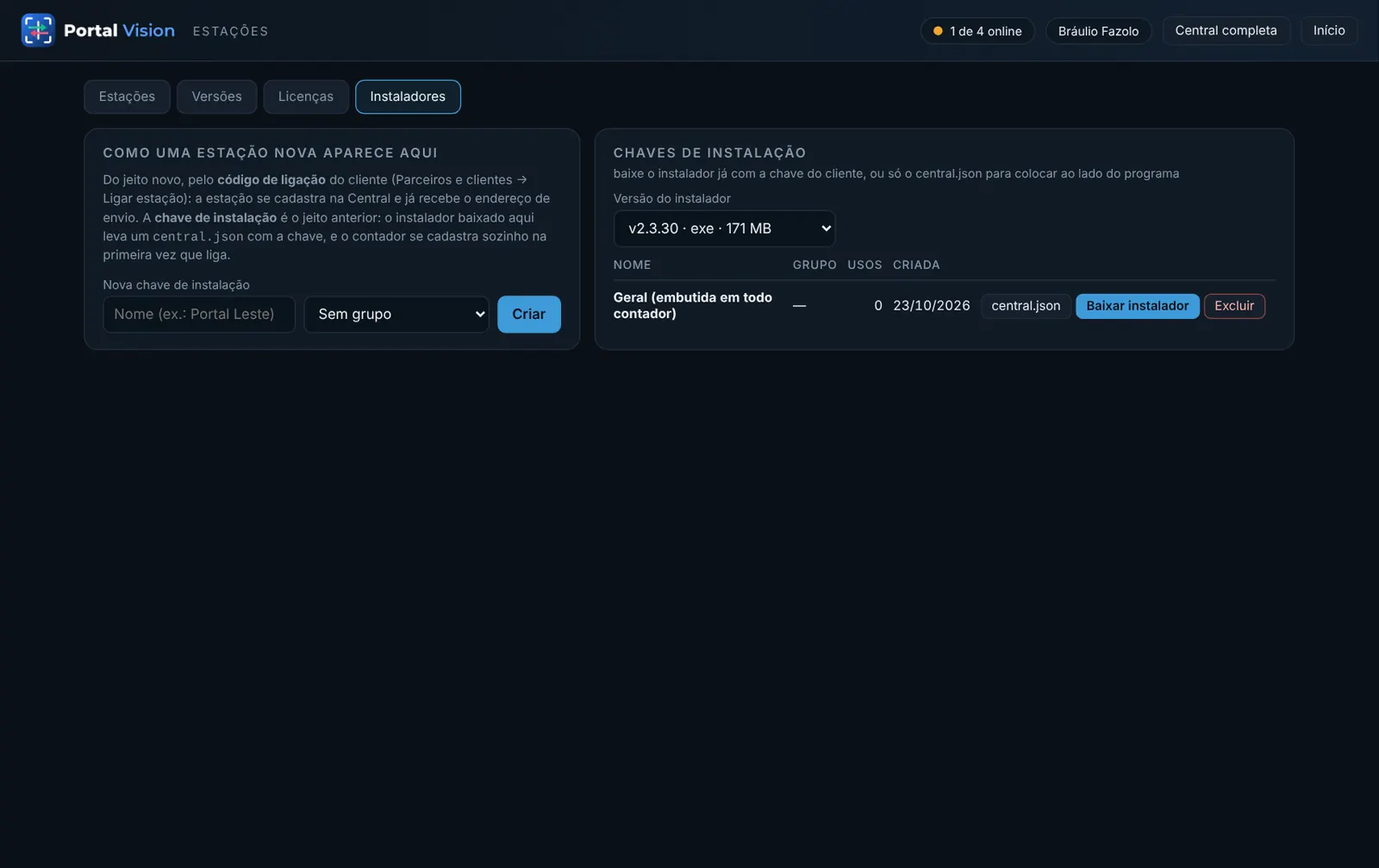1379x868 pixels.
Task: Click the orange online status dot
Action: coord(938,31)
